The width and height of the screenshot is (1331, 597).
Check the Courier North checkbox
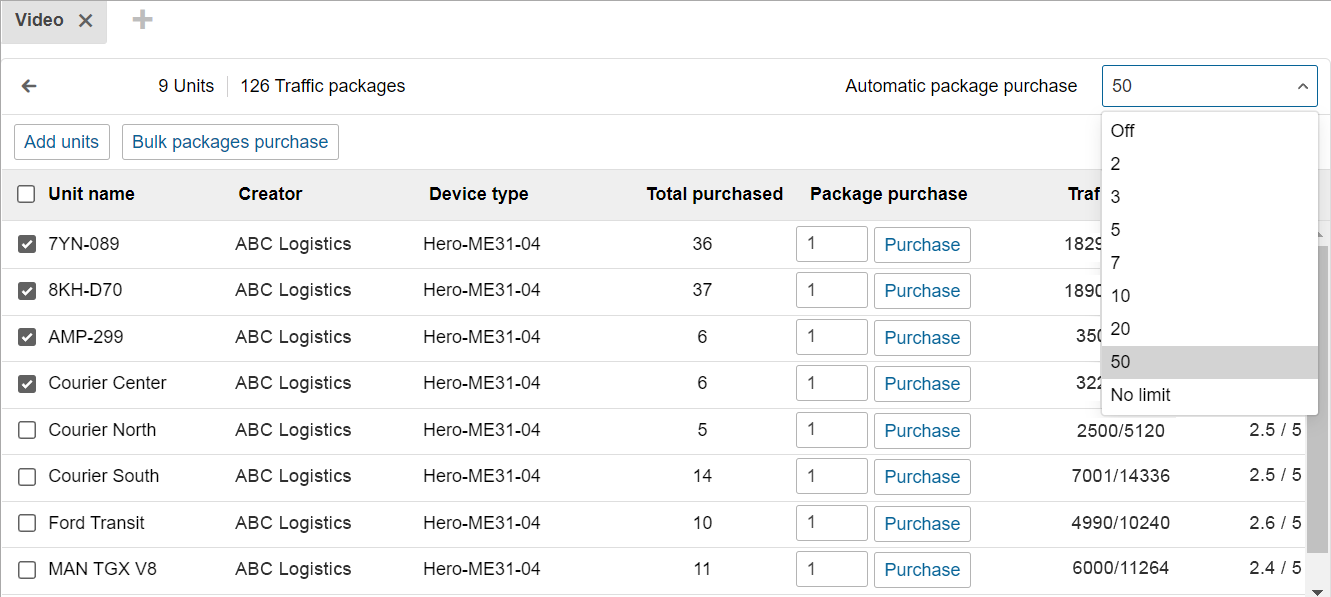[26, 429]
